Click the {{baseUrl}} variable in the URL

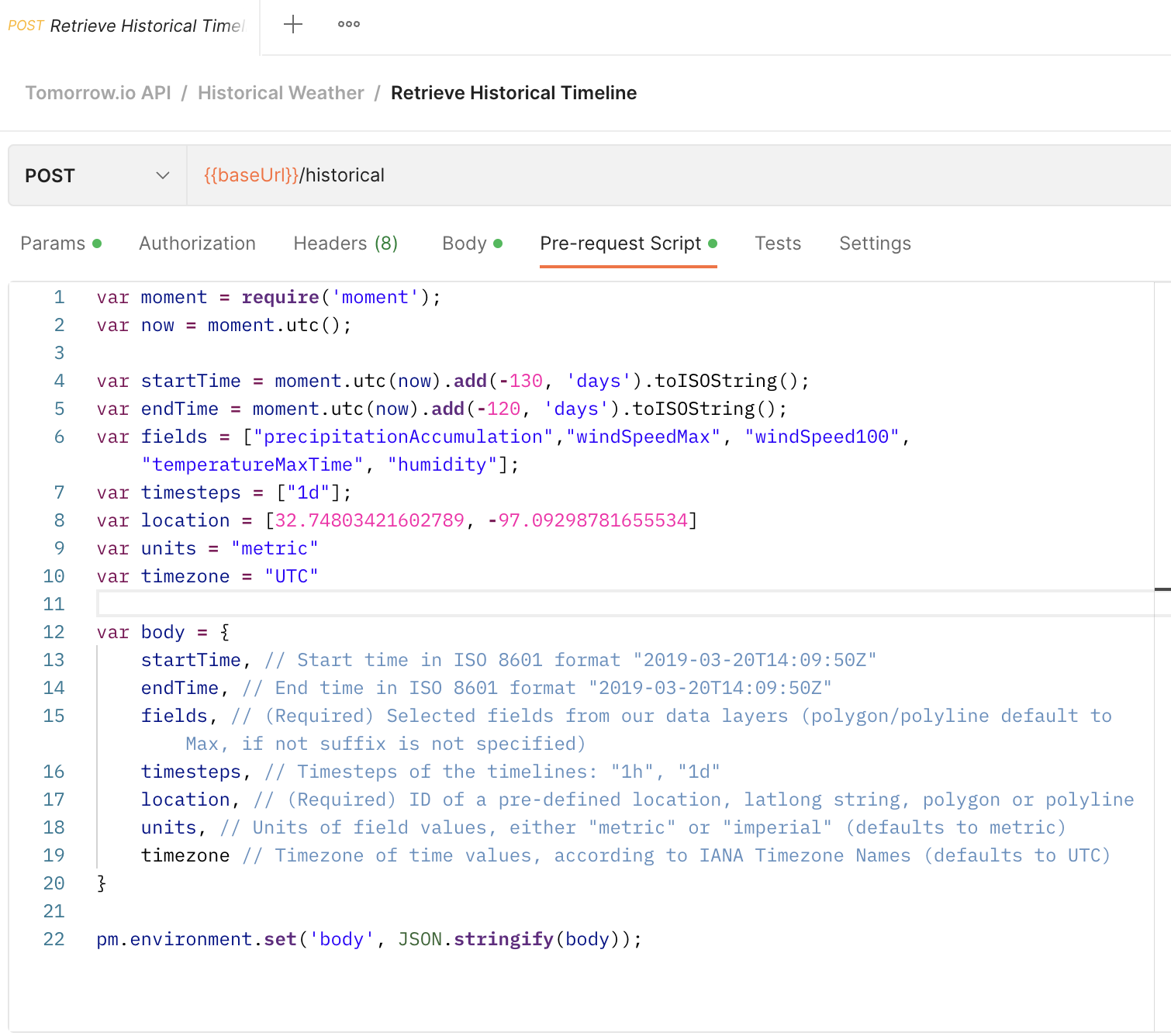pyautogui.click(x=249, y=175)
